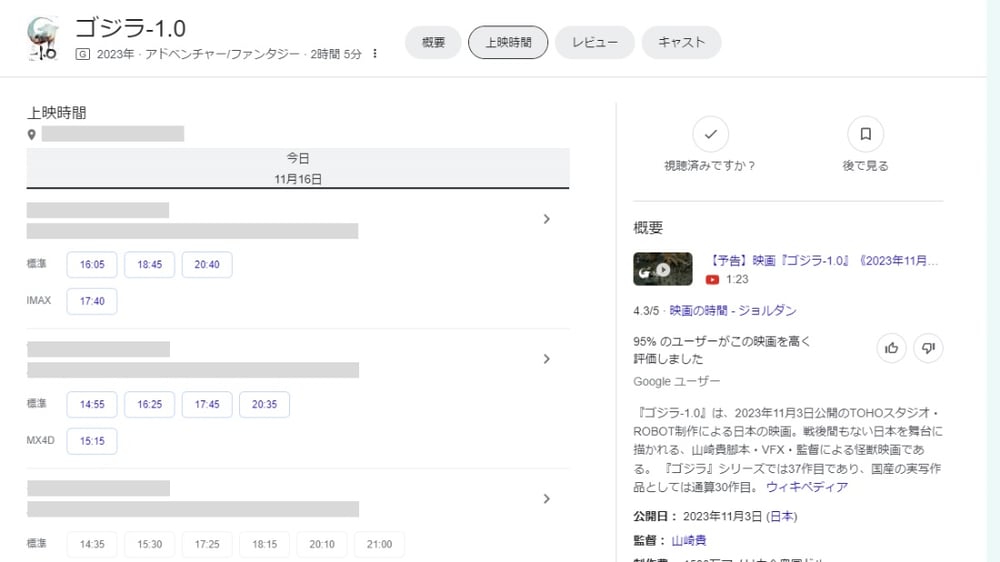
Task: Select the 17:40 IMAX showtime
Action: click(x=92, y=301)
